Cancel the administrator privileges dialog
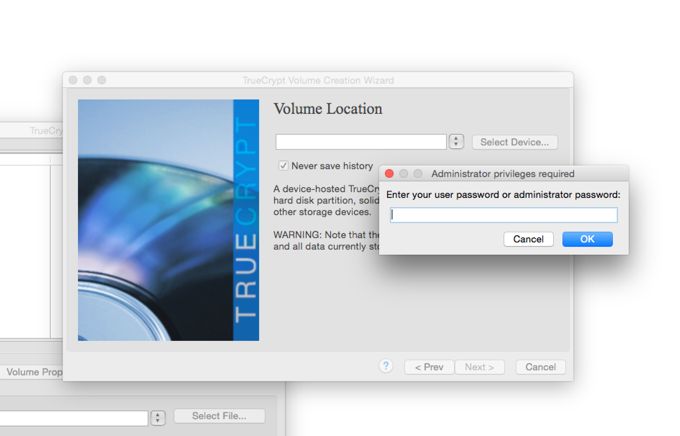Image resolution: width=680 pixels, height=436 pixels. point(528,239)
